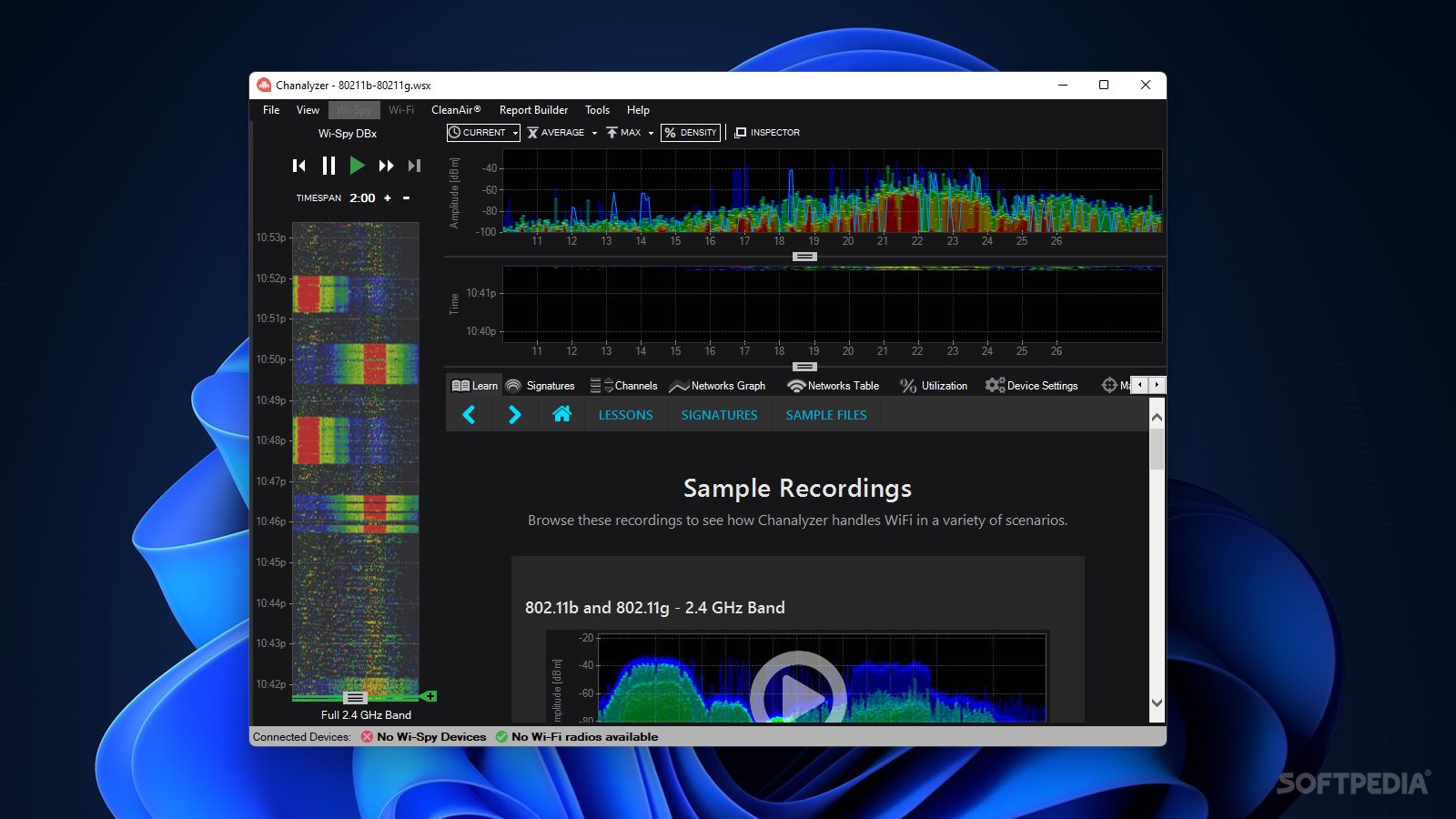Toggle the CURRENT trace view
The image size is (1456, 819).
(478, 133)
